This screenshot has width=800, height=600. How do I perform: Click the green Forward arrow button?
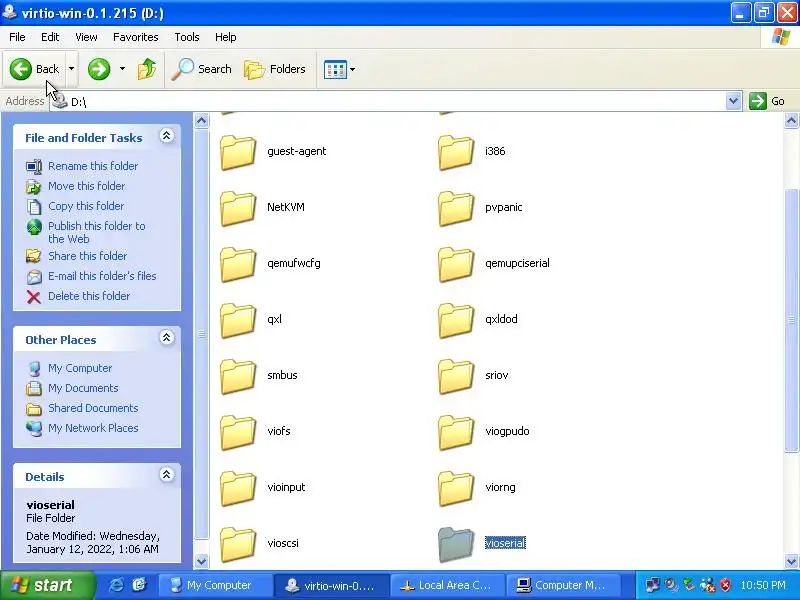(99, 69)
